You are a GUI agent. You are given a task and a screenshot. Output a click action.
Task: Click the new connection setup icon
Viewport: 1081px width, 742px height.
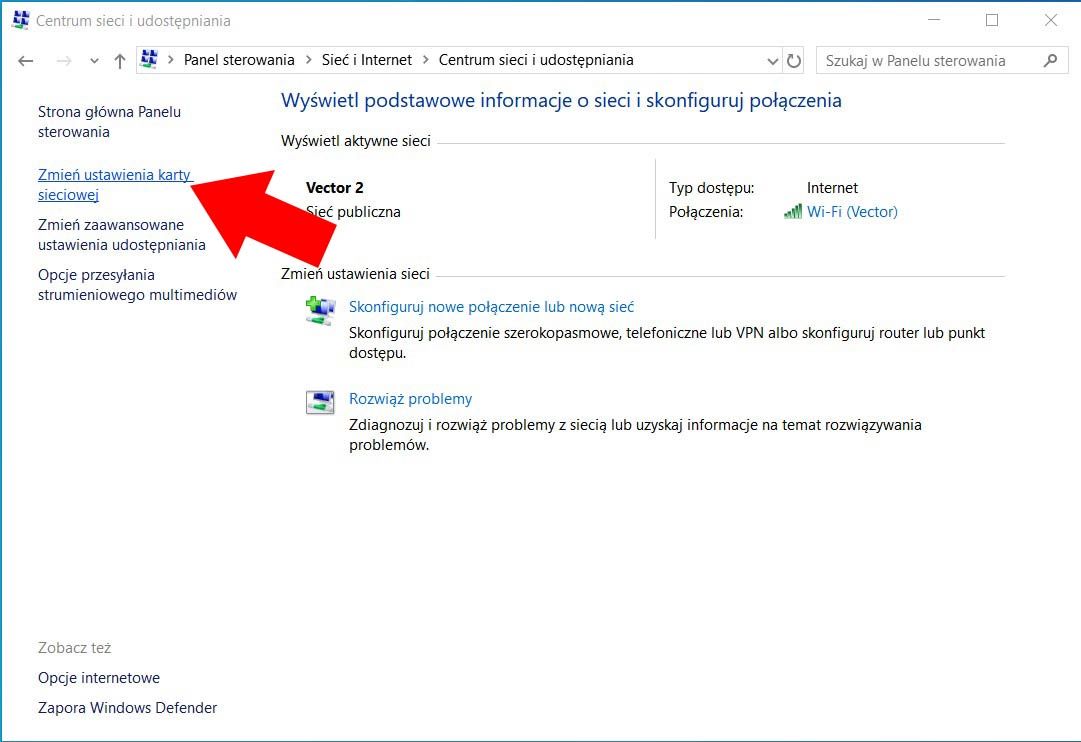click(321, 310)
